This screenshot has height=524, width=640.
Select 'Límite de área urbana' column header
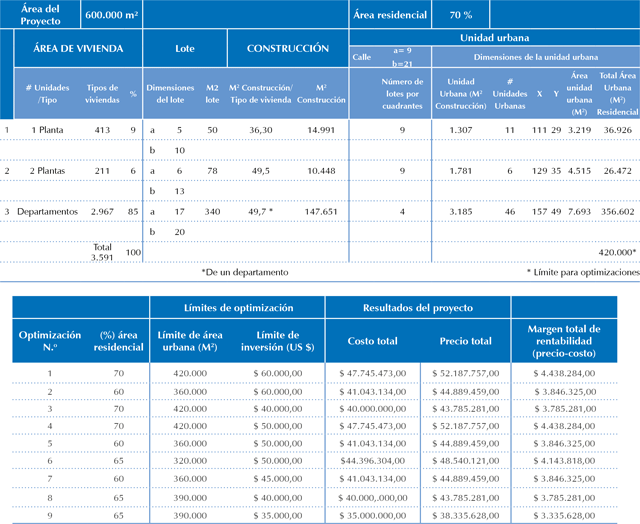click(x=190, y=341)
